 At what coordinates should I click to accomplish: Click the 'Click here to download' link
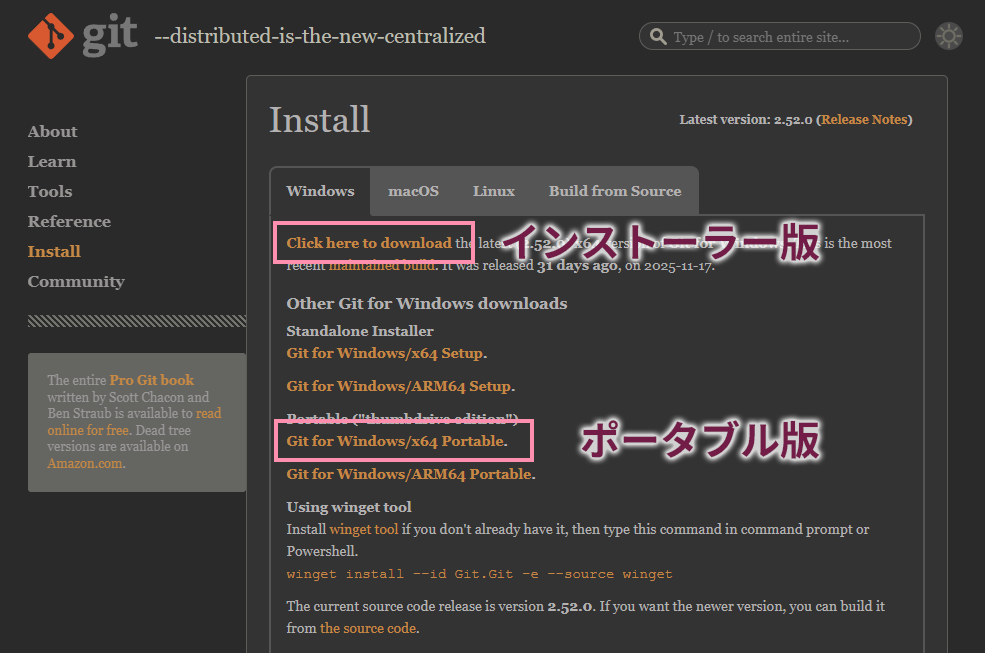[x=369, y=243]
